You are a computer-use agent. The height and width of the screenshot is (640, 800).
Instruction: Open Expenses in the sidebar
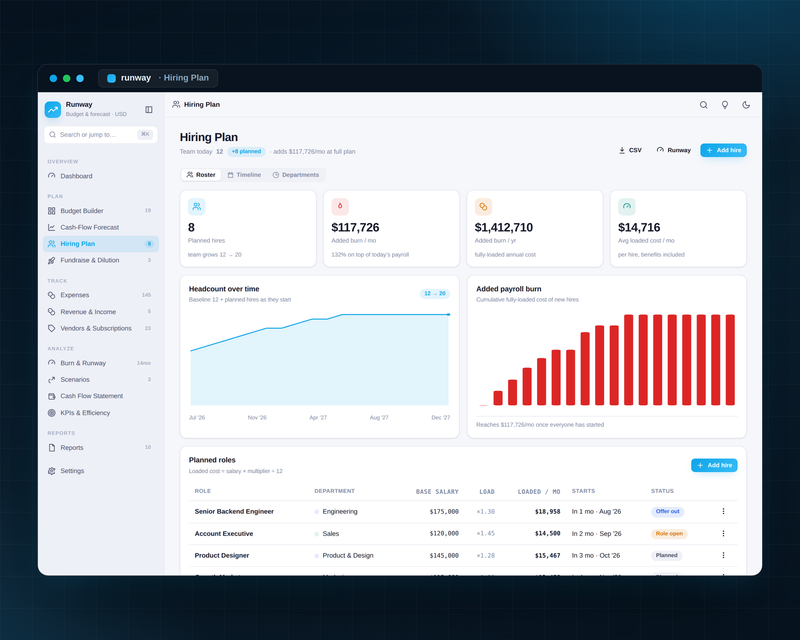pos(101,295)
